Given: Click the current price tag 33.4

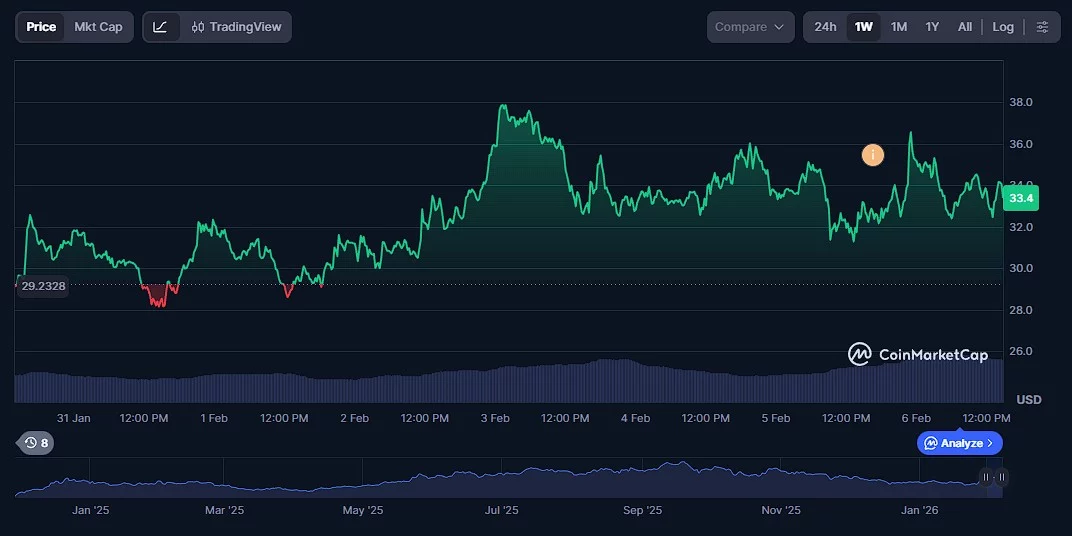Looking at the screenshot, I should click(1021, 198).
